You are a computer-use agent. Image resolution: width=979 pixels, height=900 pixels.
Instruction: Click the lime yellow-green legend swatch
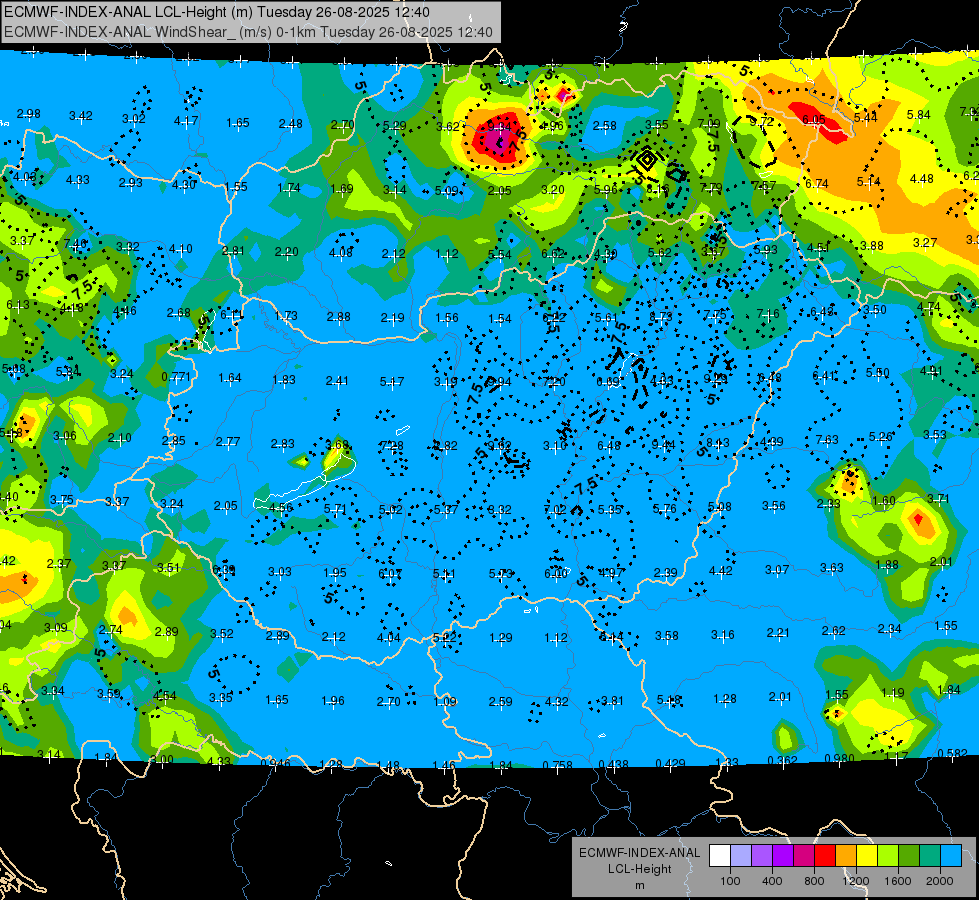point(888,856)
